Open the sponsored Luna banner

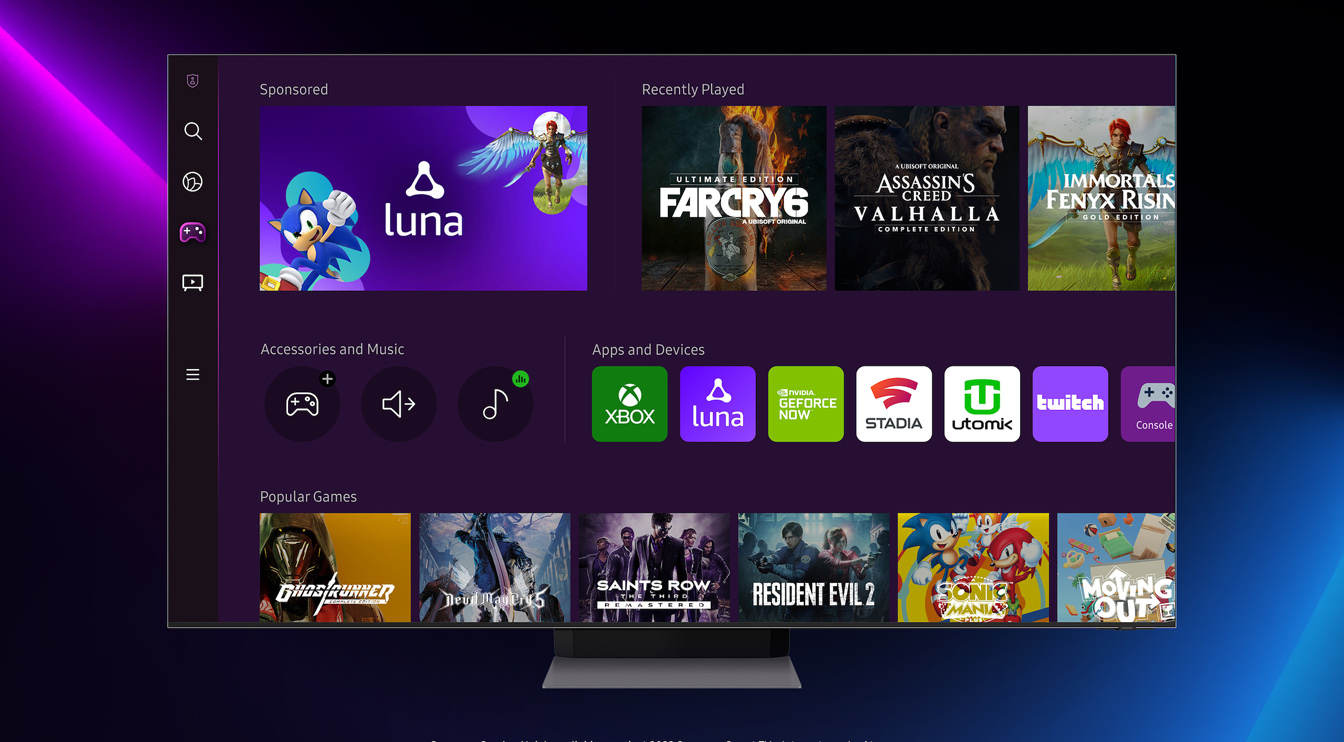click(x=423, y=198)
